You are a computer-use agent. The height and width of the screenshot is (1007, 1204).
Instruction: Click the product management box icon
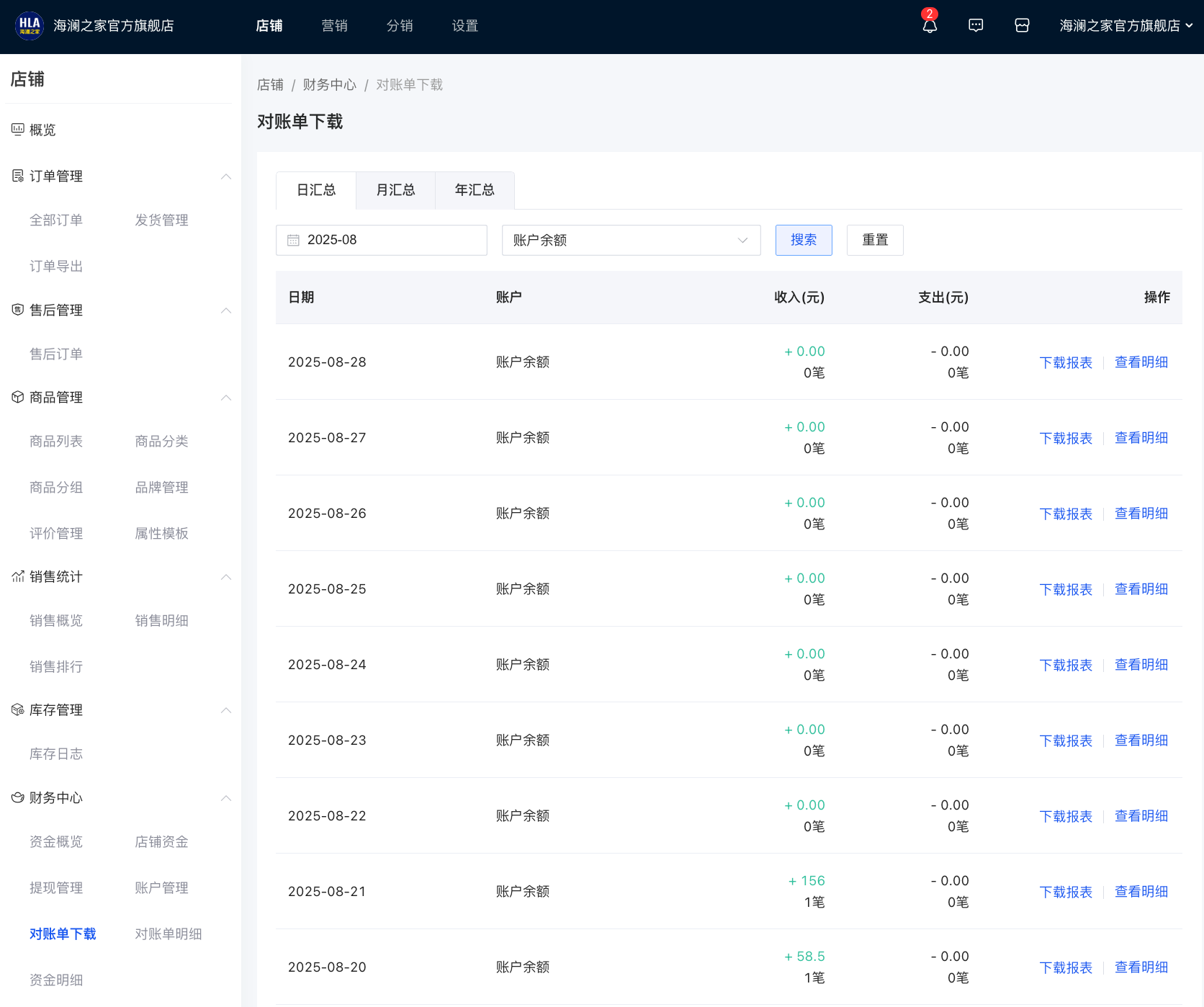(18, 397)
